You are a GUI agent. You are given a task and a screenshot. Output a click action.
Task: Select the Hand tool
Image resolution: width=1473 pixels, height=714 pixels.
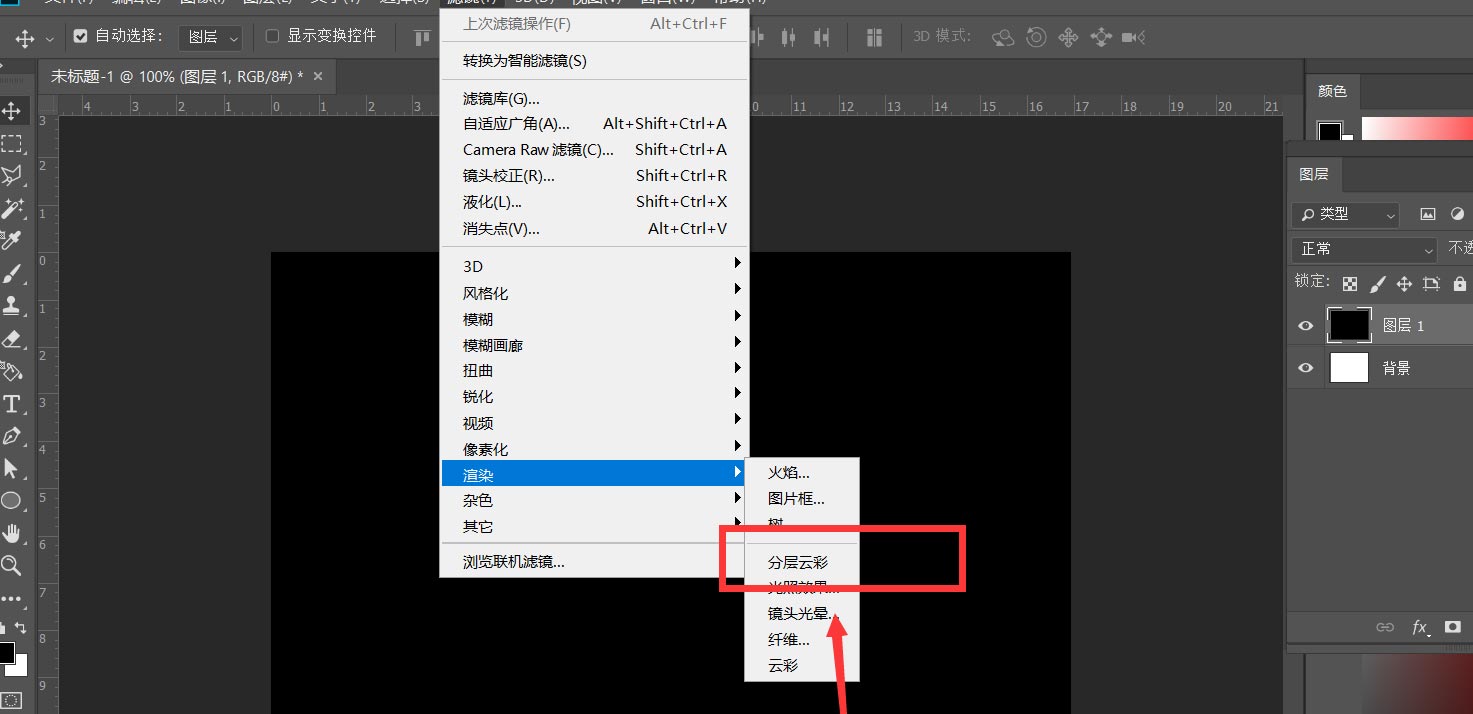coord(12,532)
